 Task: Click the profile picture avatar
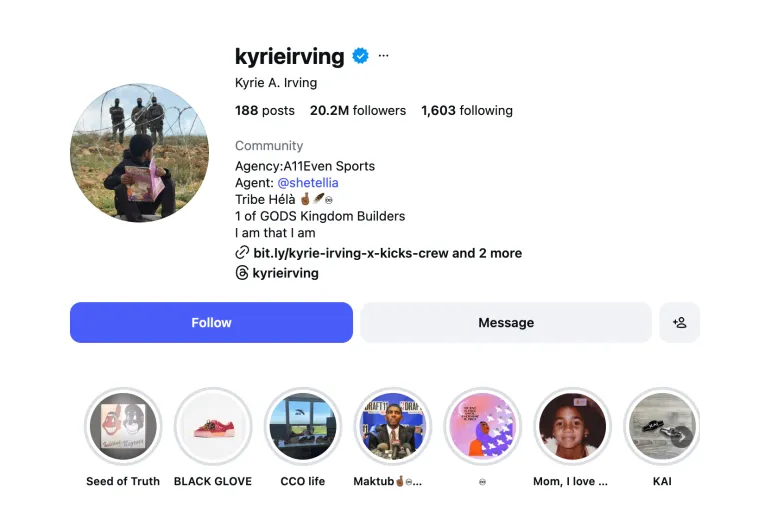(139, 153)
